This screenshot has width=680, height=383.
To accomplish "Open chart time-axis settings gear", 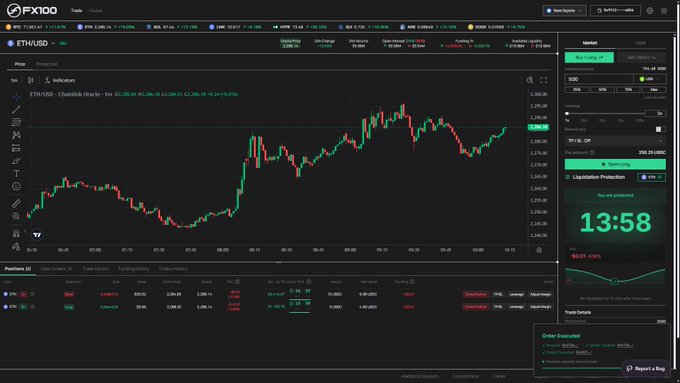I will [x=539, y=250].
